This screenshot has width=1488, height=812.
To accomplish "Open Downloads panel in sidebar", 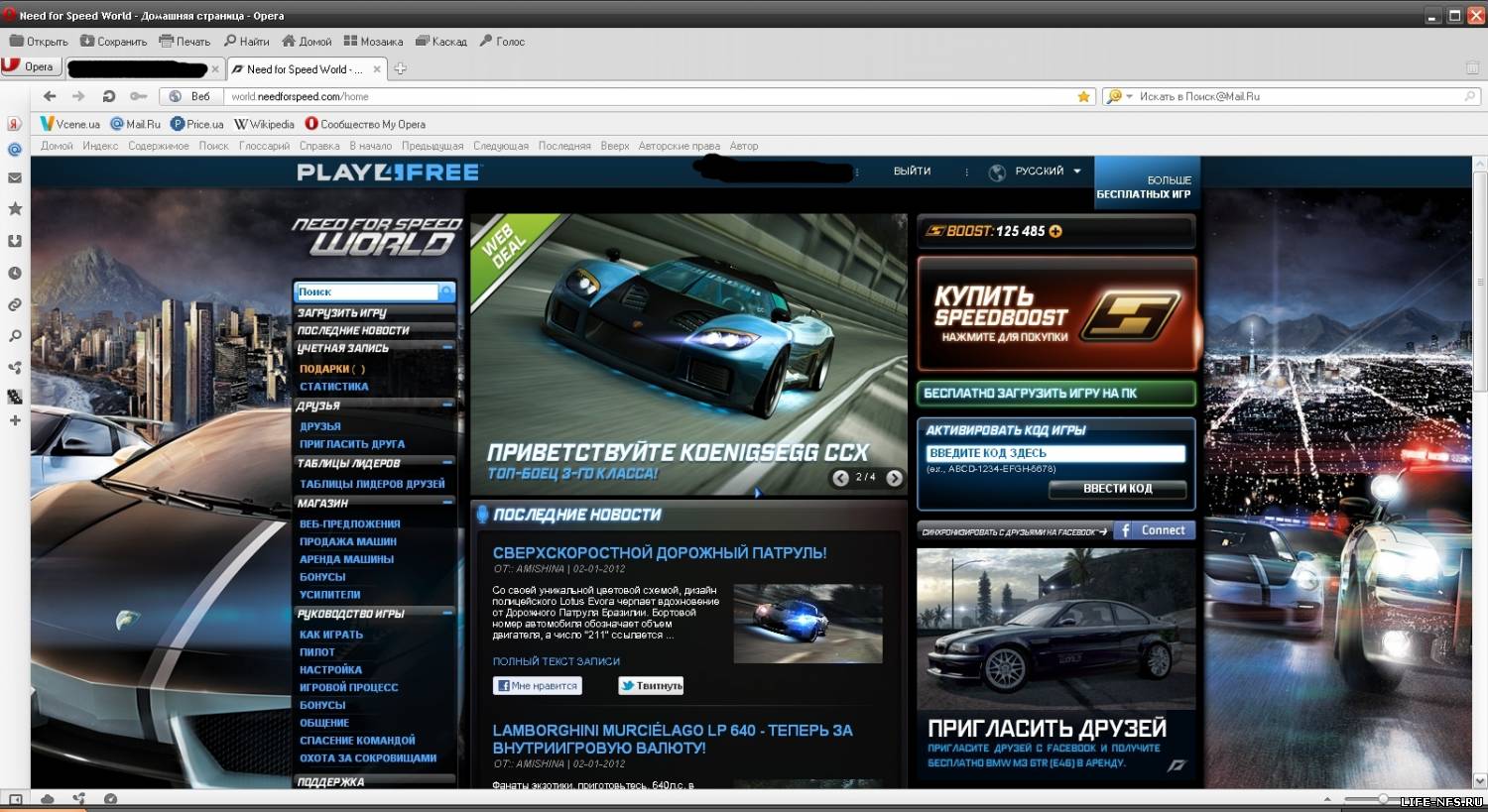I will (14, 241).
